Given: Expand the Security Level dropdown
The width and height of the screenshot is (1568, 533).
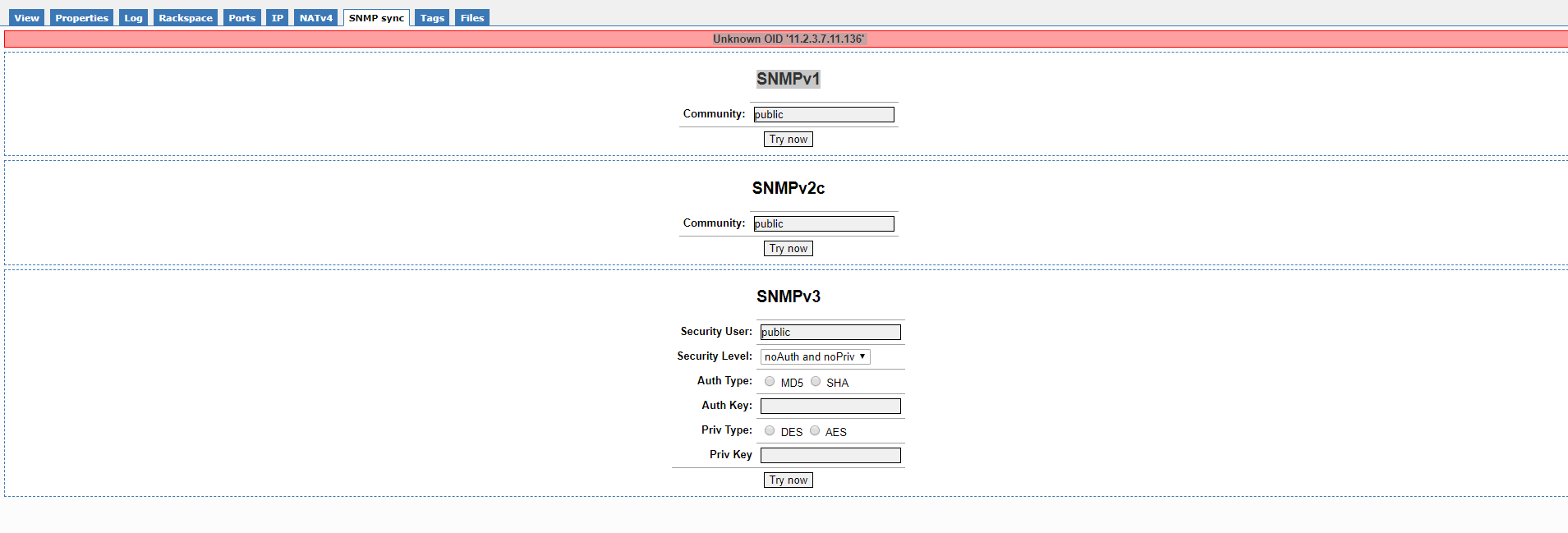Looking at the screenshot, I should coord(815,356).
